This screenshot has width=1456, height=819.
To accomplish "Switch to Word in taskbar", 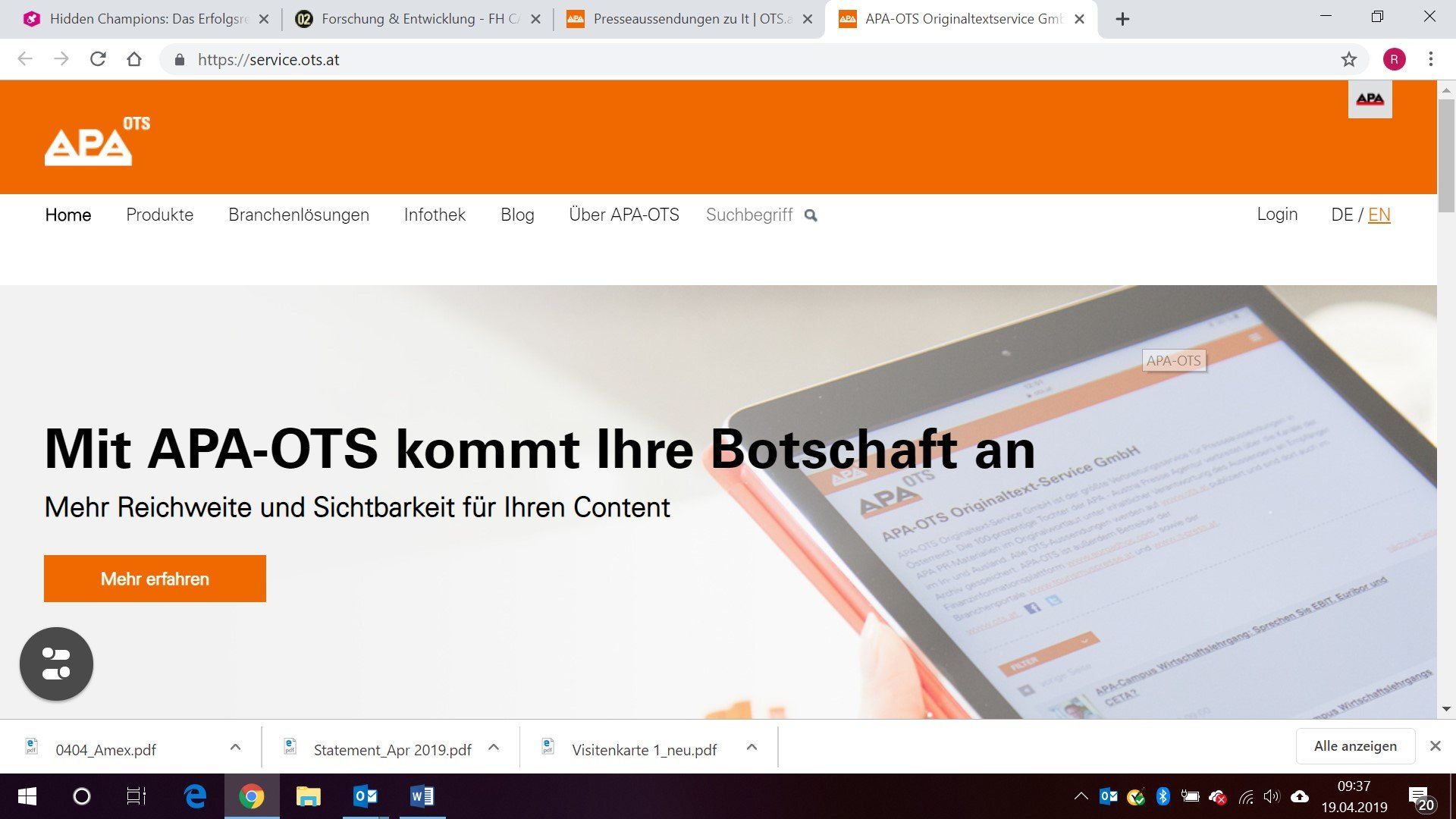I will (422, 796).
